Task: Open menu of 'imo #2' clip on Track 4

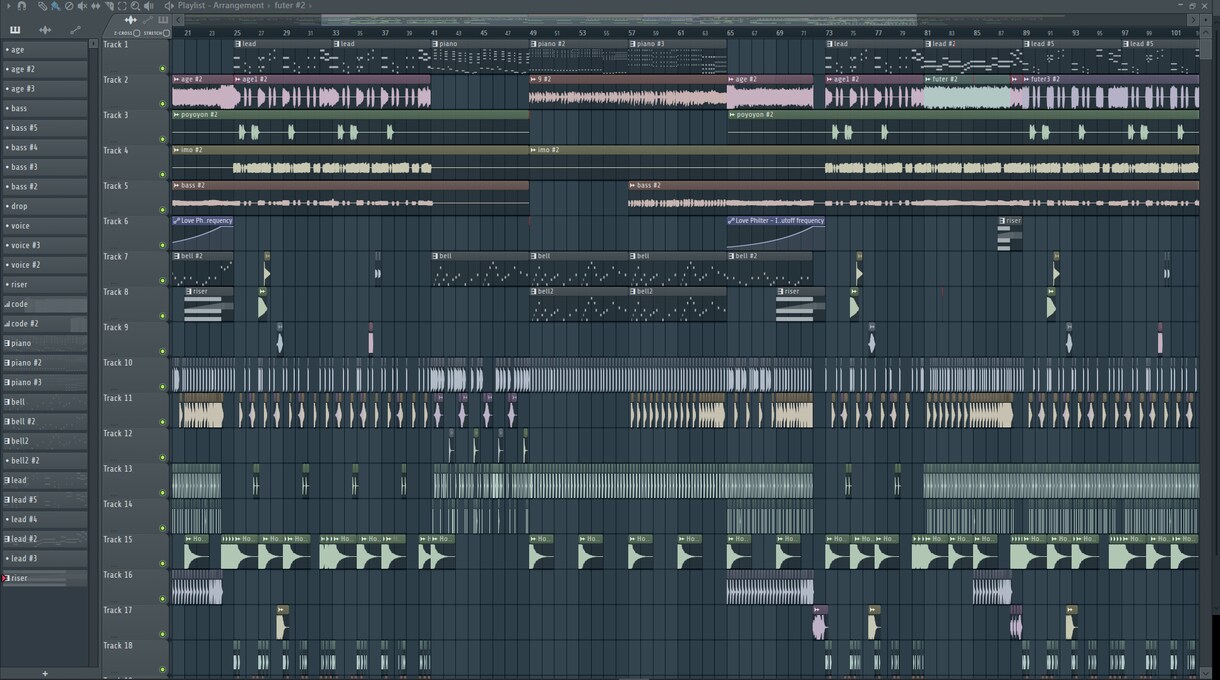Action: pyautogui.click(x=177, y=150)
